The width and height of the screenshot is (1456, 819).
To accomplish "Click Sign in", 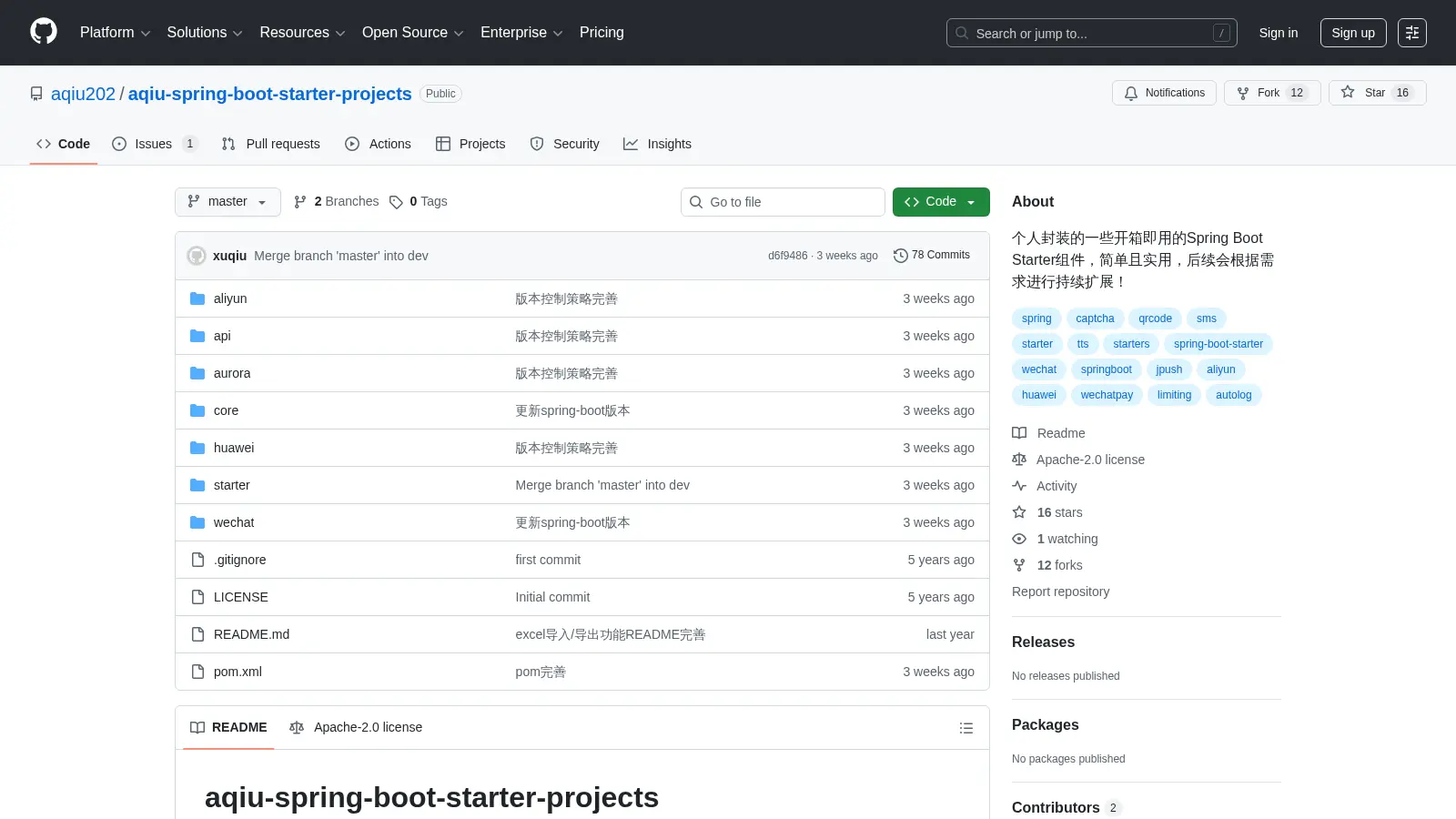I will [x=1279, y=33].
